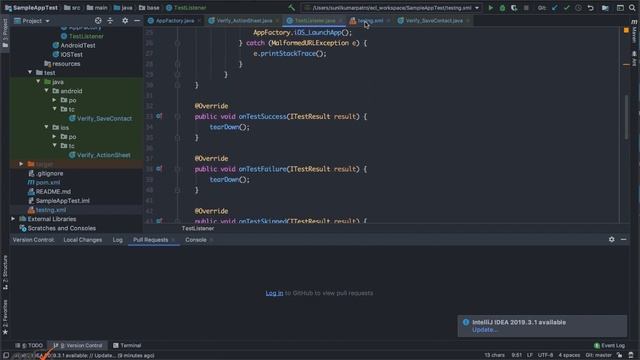This screenshot has width=640, height=360.
Task: Hide the Version Control panel
Action: coord(623,240)
